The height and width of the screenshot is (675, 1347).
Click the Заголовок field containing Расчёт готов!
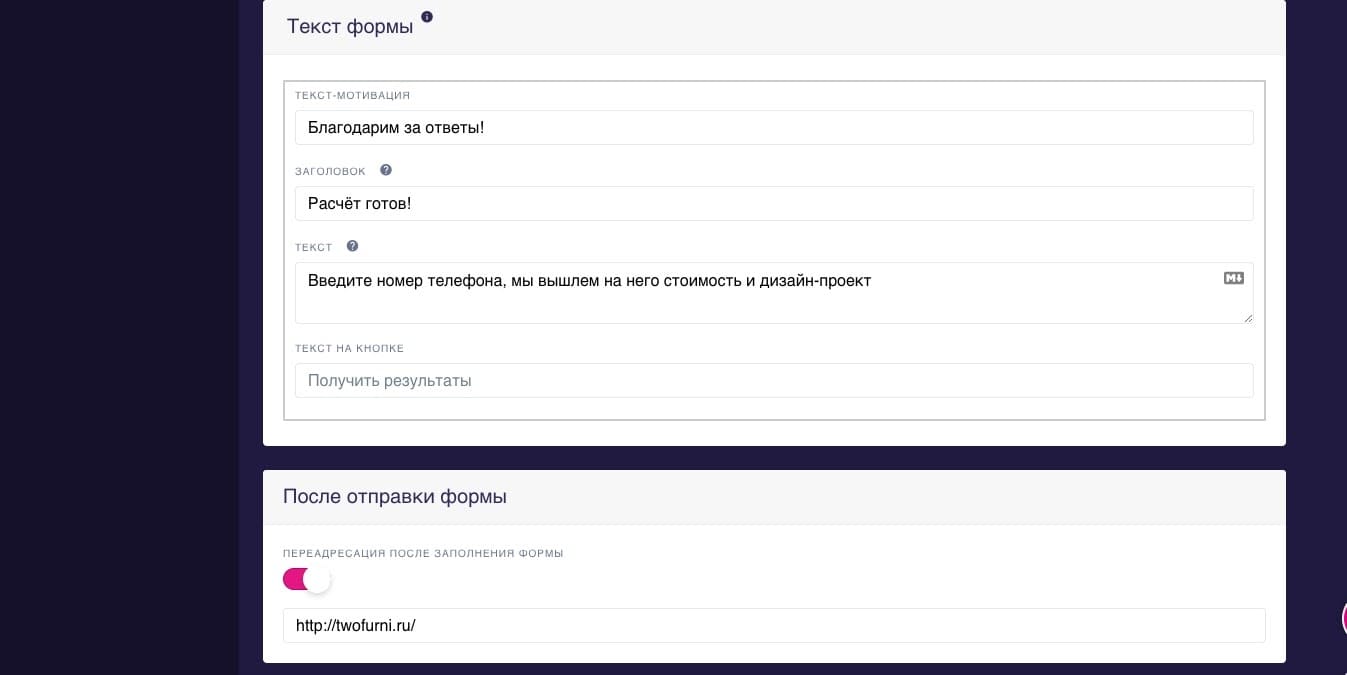[x=774, y=204]
